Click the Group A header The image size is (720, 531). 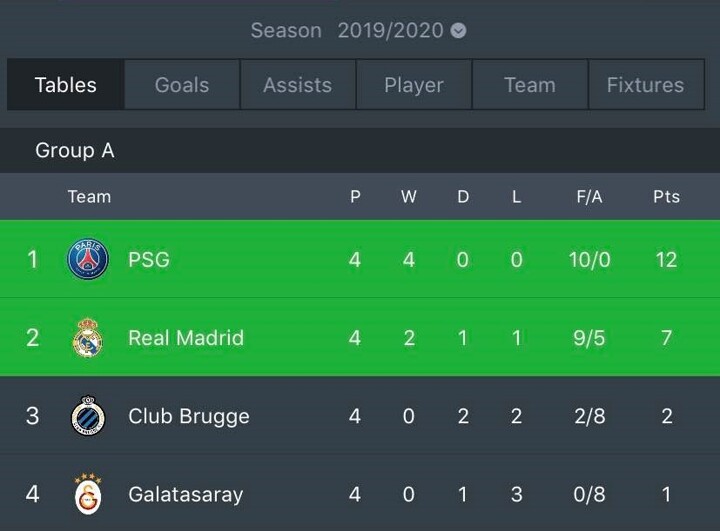tap(75, 150)
